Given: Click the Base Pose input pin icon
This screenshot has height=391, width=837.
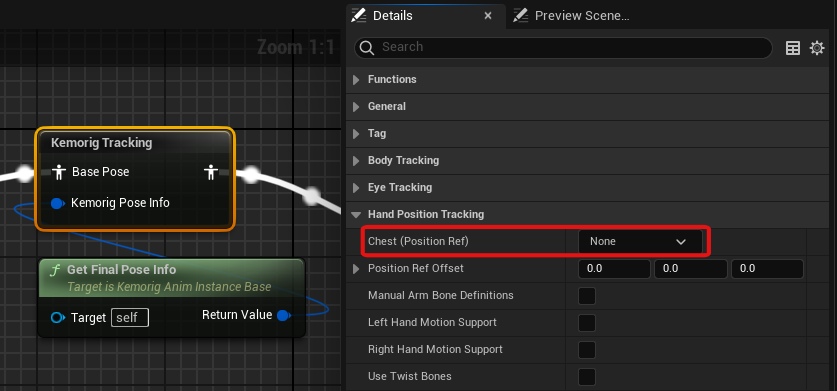Looking at the screenshot, I should click(x=59, y=172).
